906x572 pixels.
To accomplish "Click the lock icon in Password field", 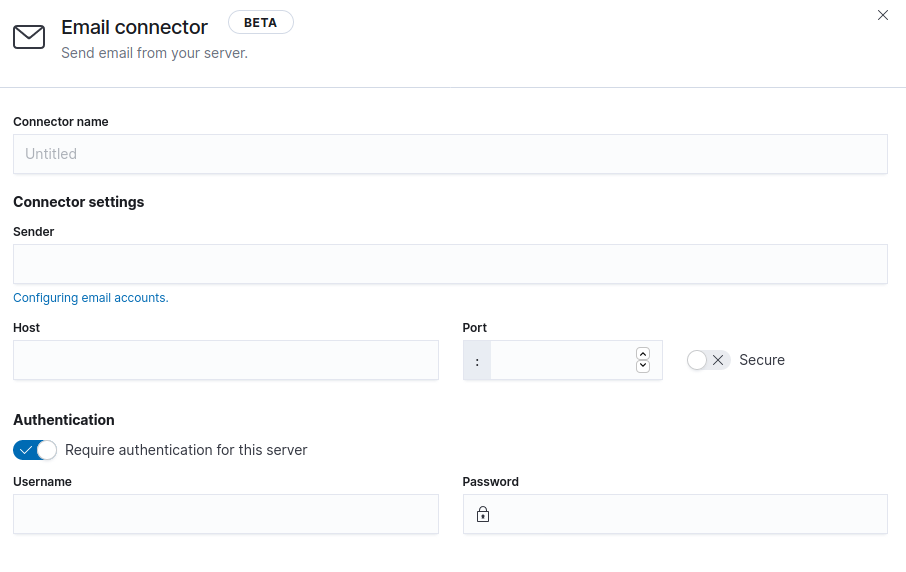I will (x=483, y=514).
